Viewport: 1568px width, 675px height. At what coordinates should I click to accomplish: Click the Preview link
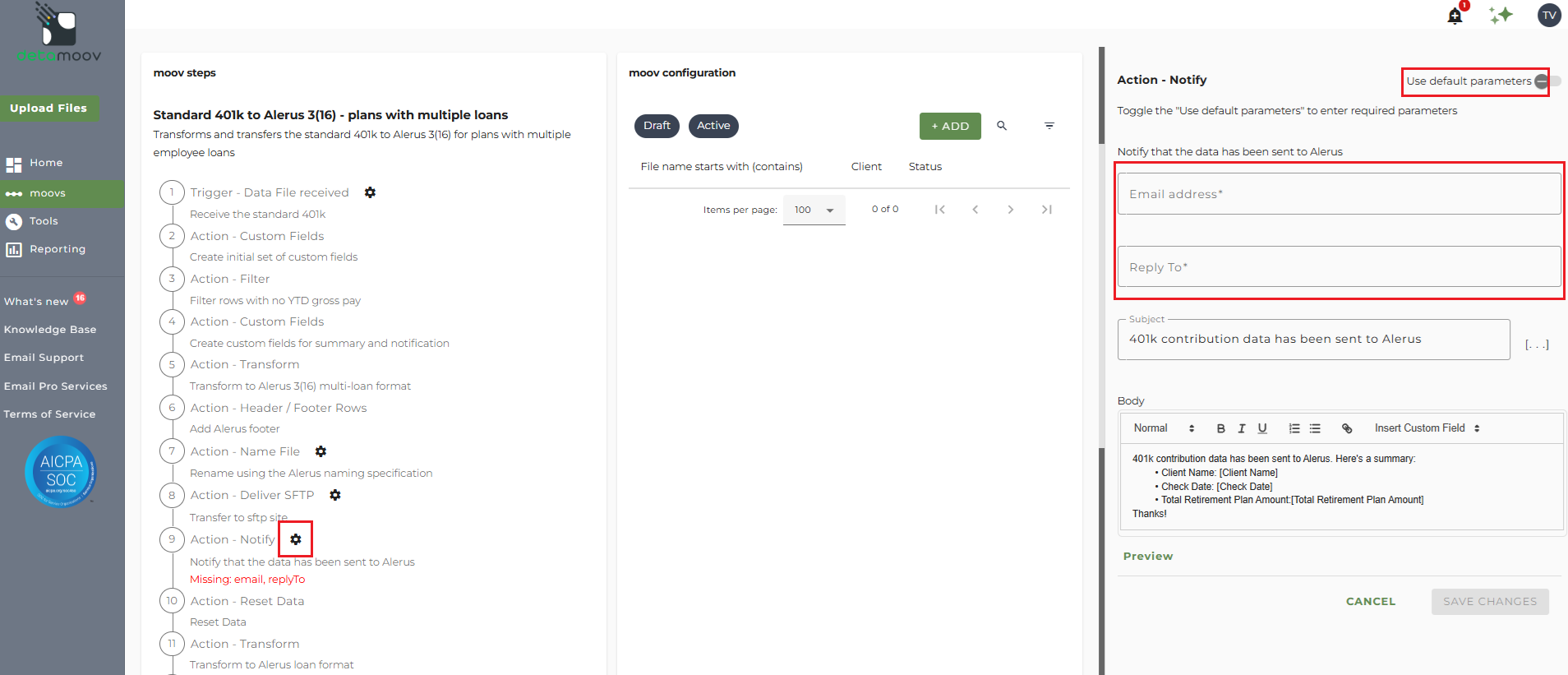[1148, 557]
